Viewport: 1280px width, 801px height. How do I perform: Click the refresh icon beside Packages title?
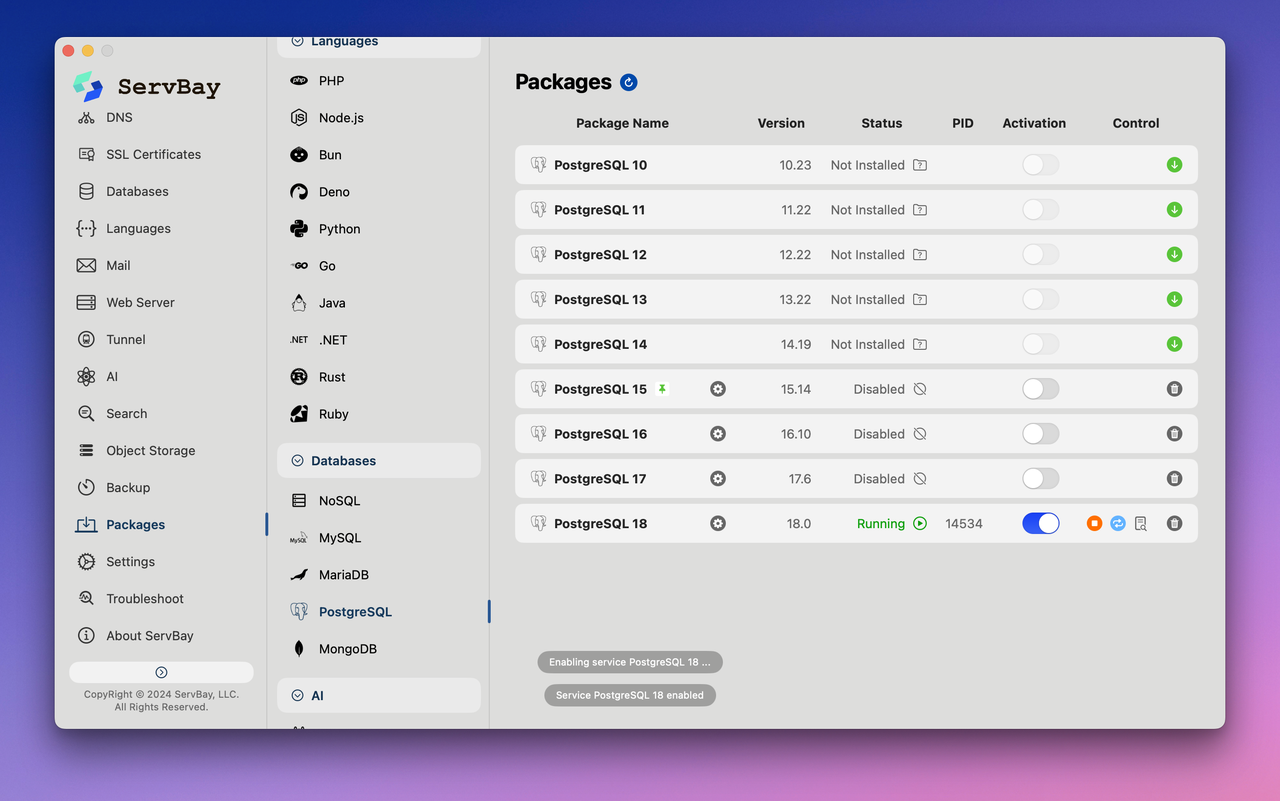(x=629, y=83)
